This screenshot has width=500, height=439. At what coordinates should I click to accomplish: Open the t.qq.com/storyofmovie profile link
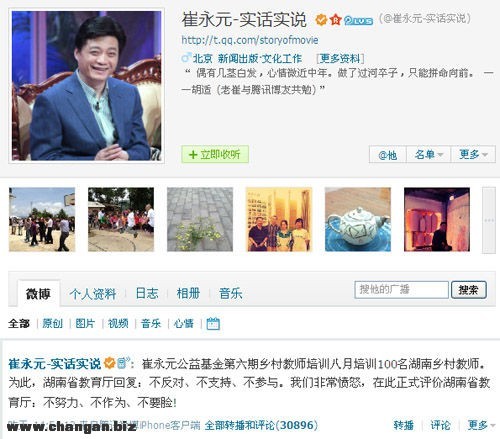tap(250, 40)
